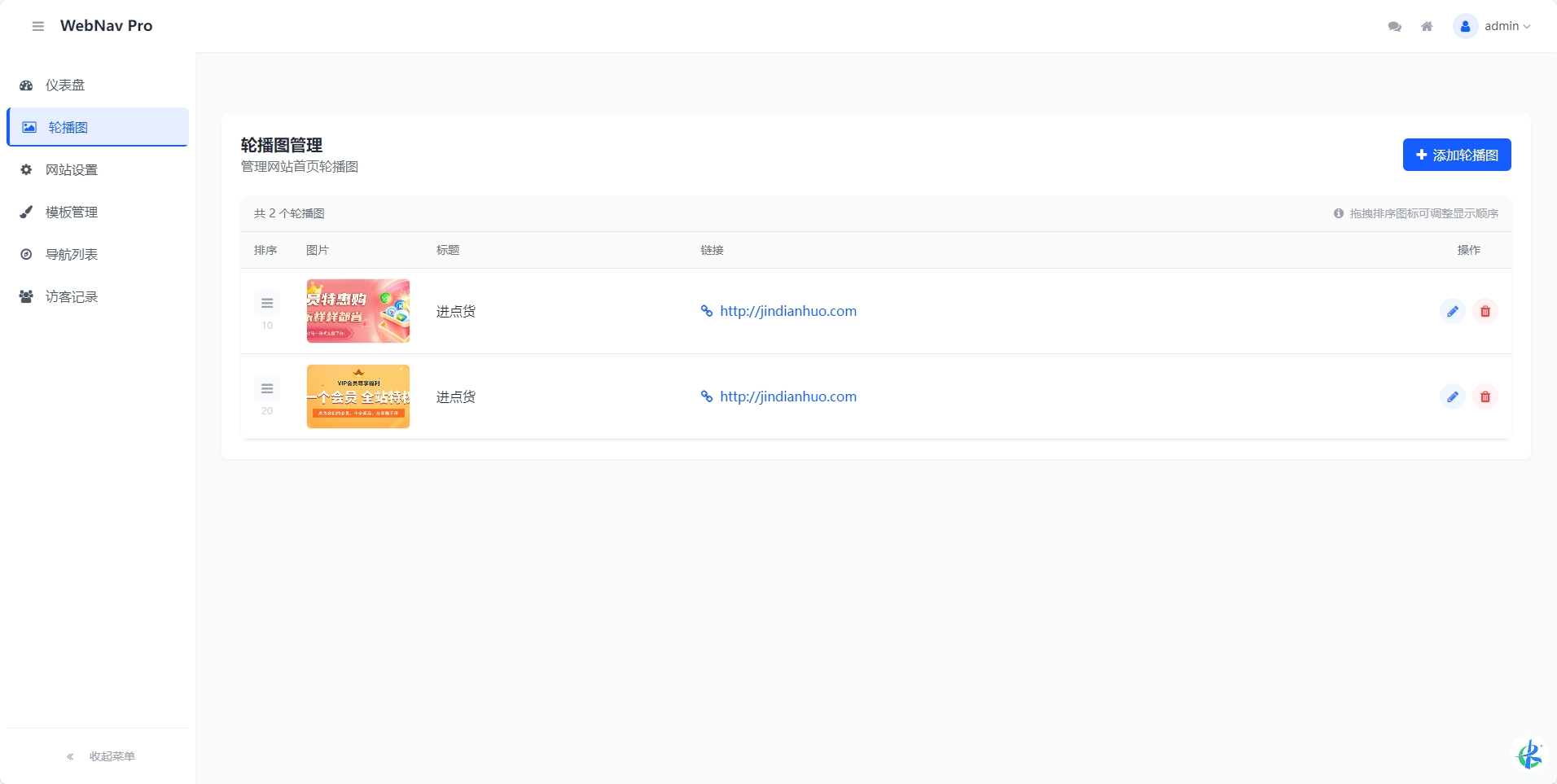Edit the first carousel with the pencil icon
This screenshot has height=784, width=1557.
click(x=1453, y=311)
